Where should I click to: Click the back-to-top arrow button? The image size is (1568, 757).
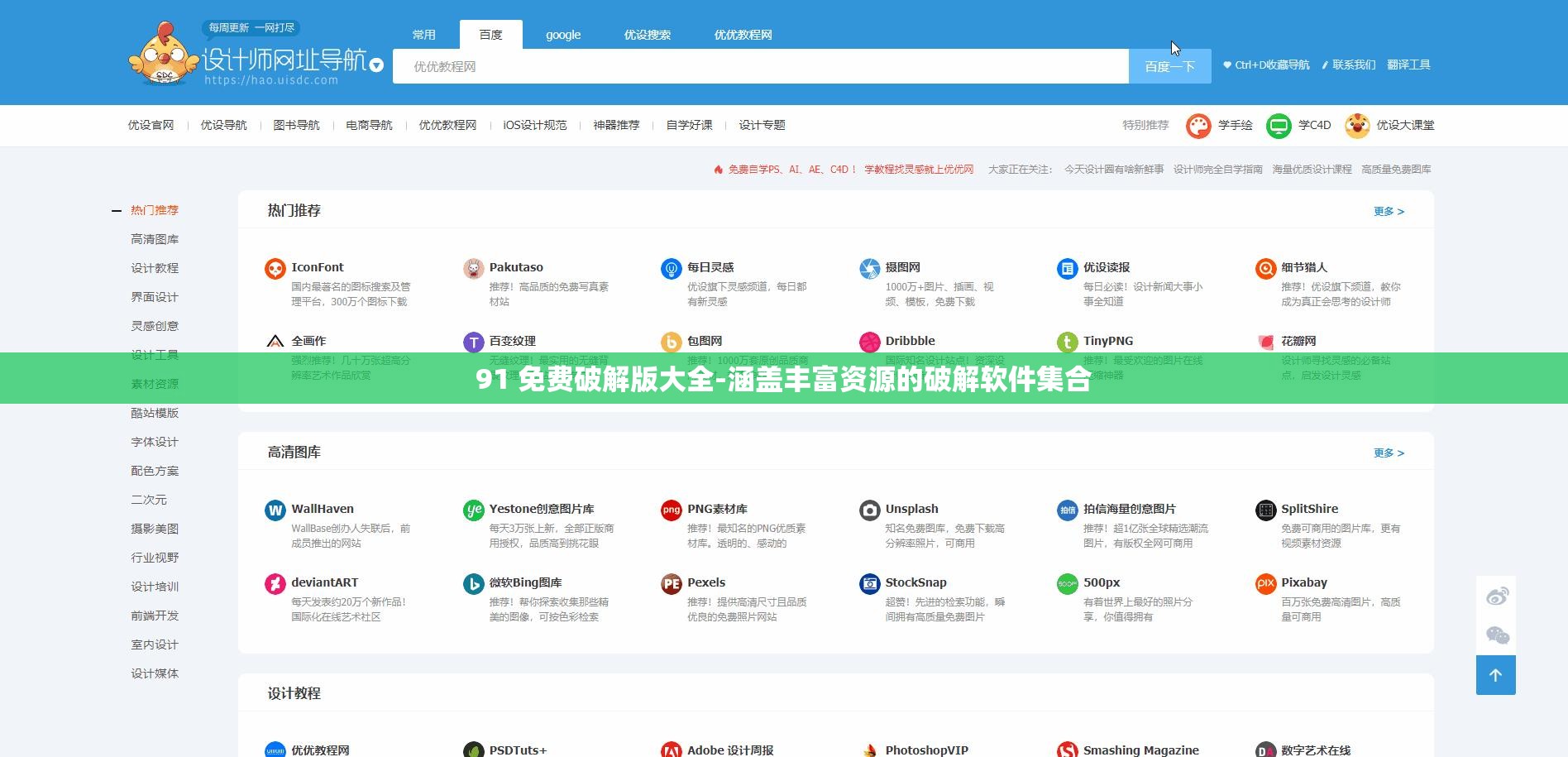click(1495, 675)
